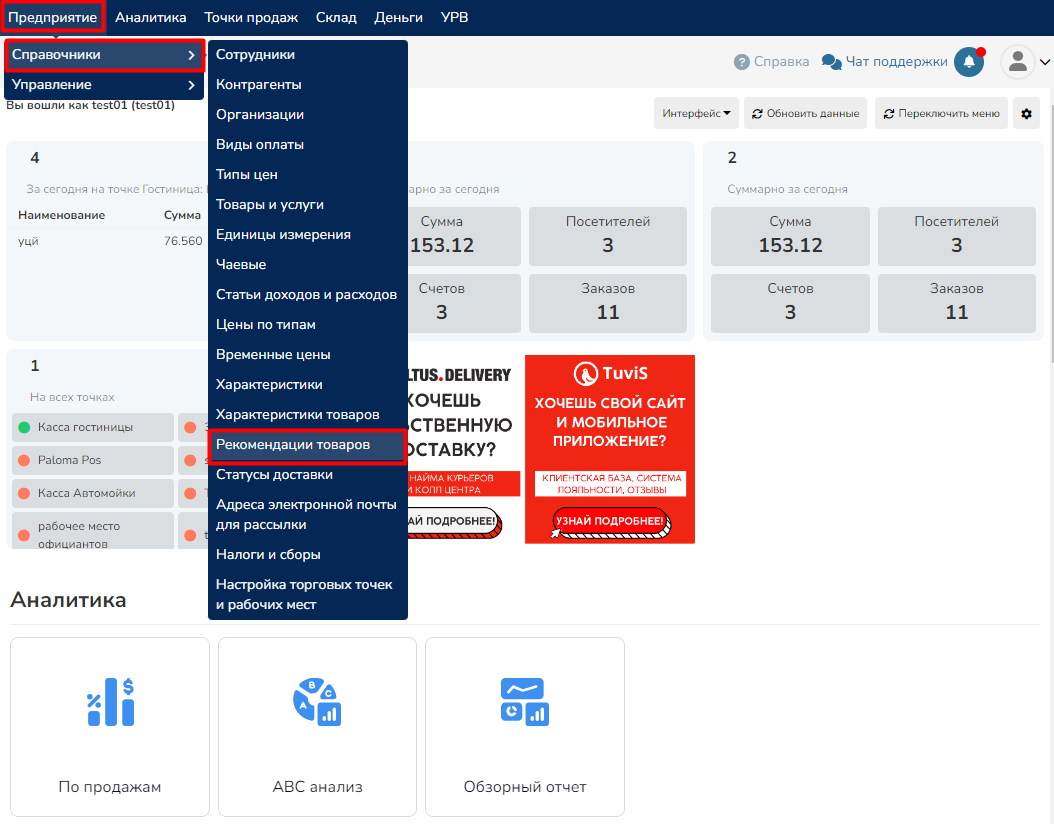
Task: Expand the Интерфейс dropdown
Action: (696, 114)
